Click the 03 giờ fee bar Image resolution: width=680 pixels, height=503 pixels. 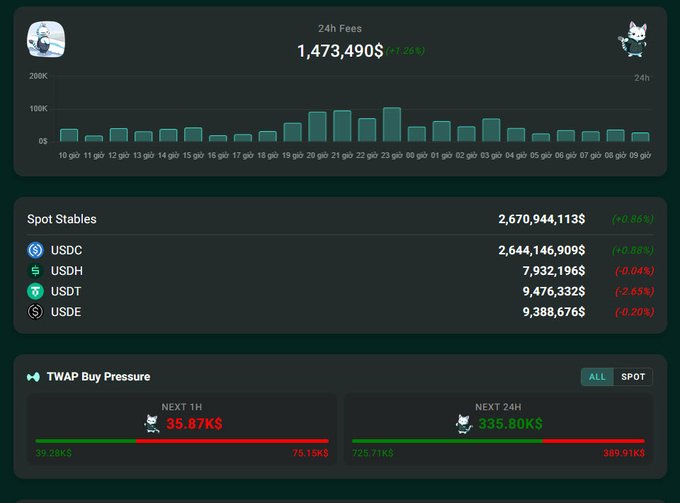click(491, 130)
